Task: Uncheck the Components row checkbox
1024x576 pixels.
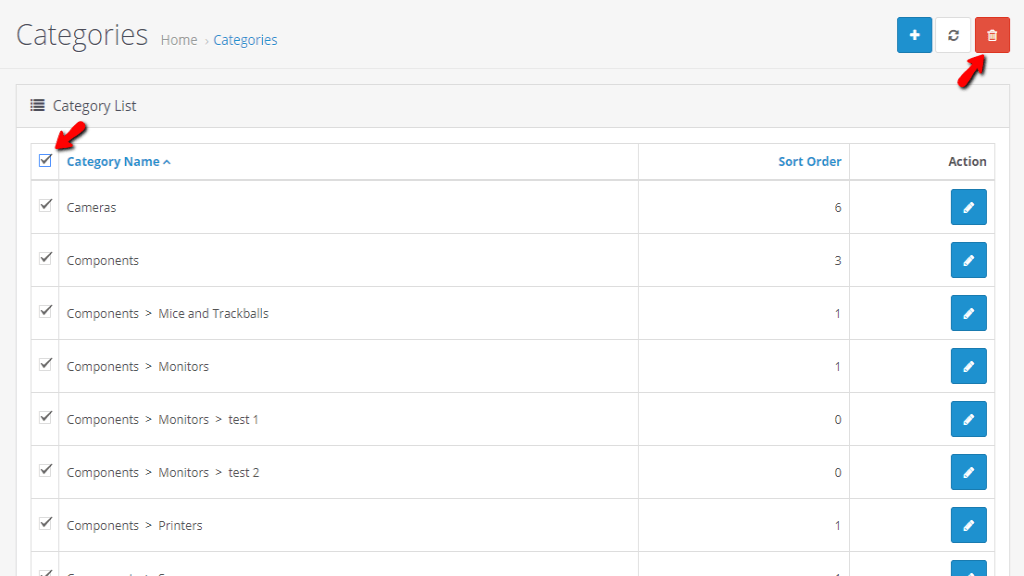Action: tap(44, 257)
